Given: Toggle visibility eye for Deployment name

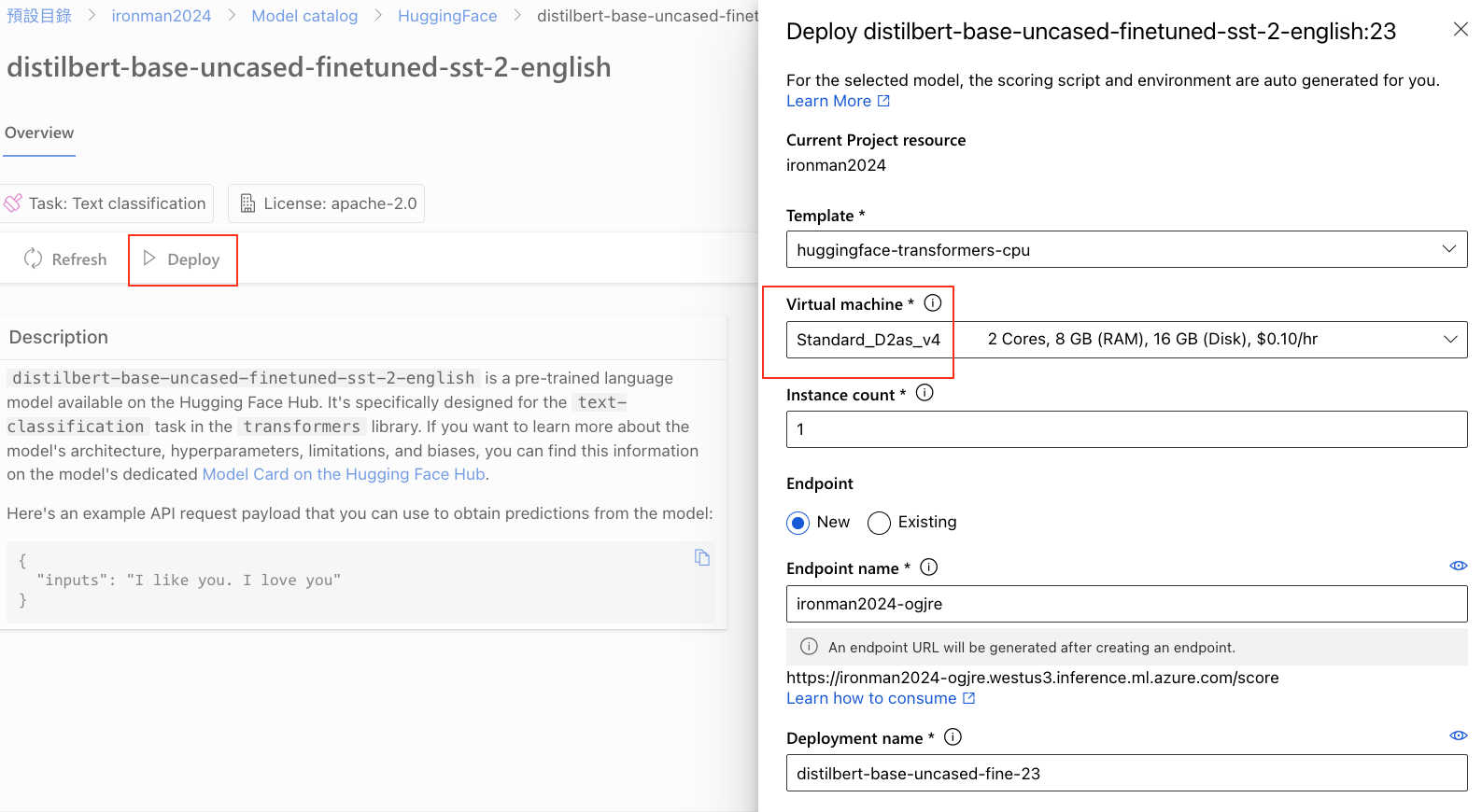Looking at the screenshot, I should tap(1458, 735).
